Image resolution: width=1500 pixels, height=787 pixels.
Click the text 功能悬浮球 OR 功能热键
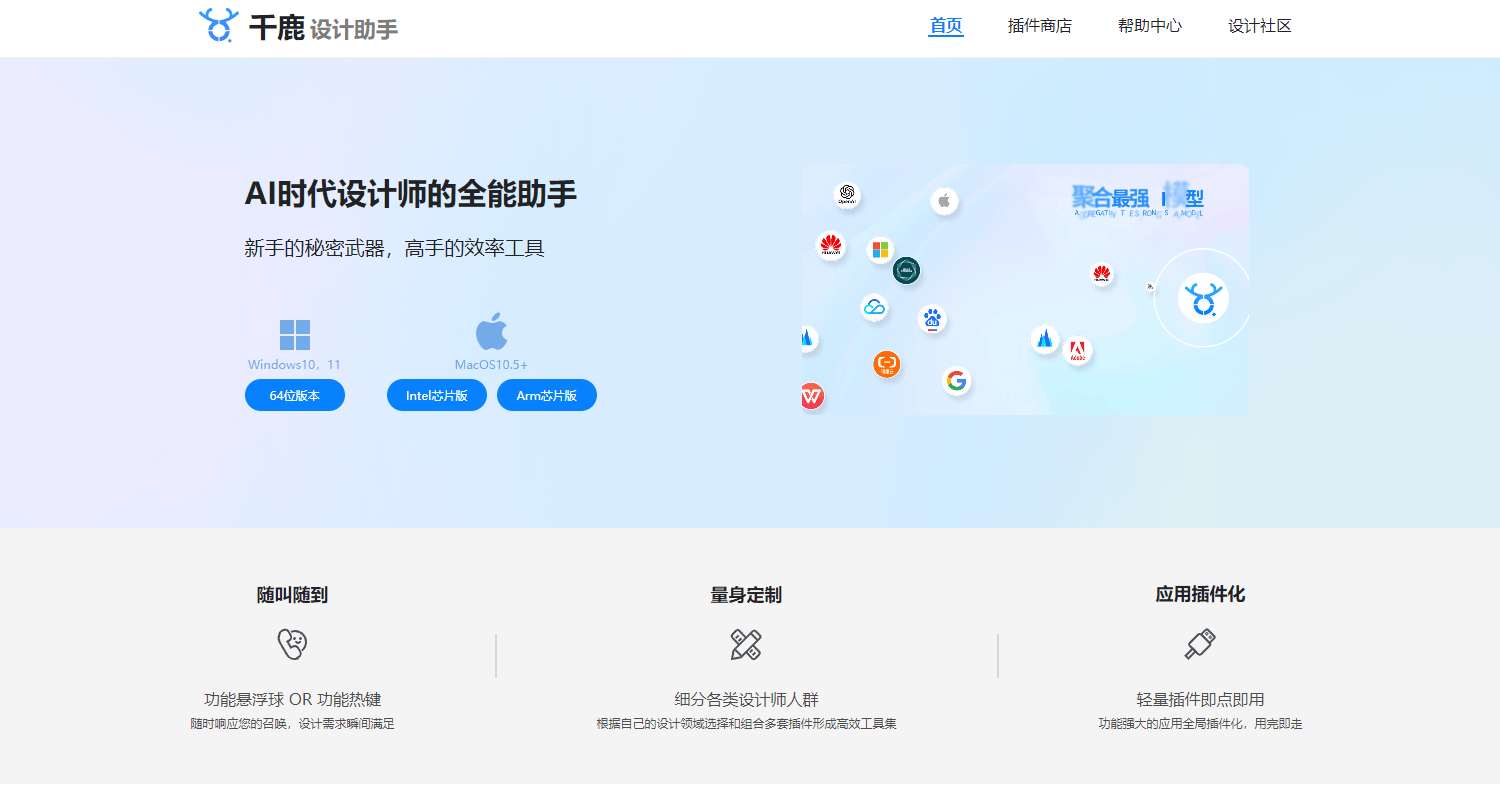pos(292,700)
